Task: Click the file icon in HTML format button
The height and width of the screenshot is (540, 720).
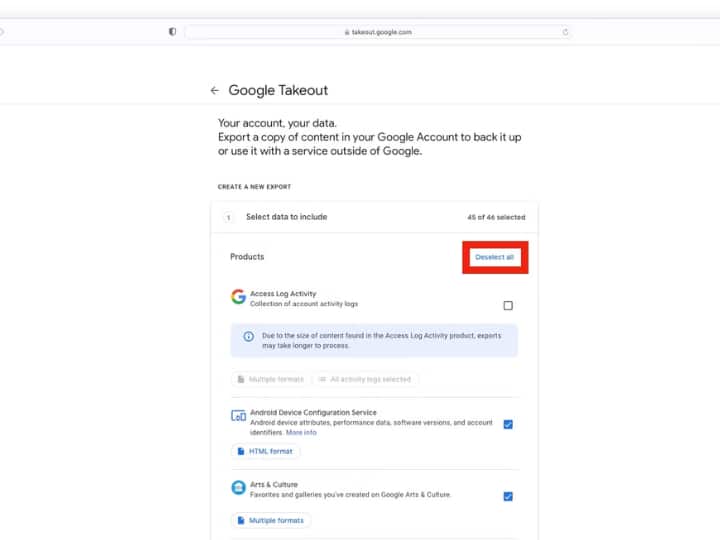Action: [x=241, y=451]
